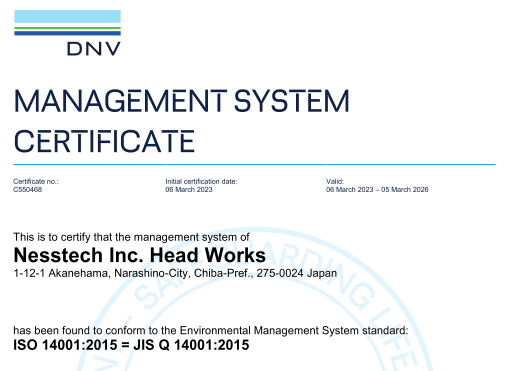Click the ISO 14001:2015 standard text
This screenshot has height=371, width=529.
click(65, 345)
